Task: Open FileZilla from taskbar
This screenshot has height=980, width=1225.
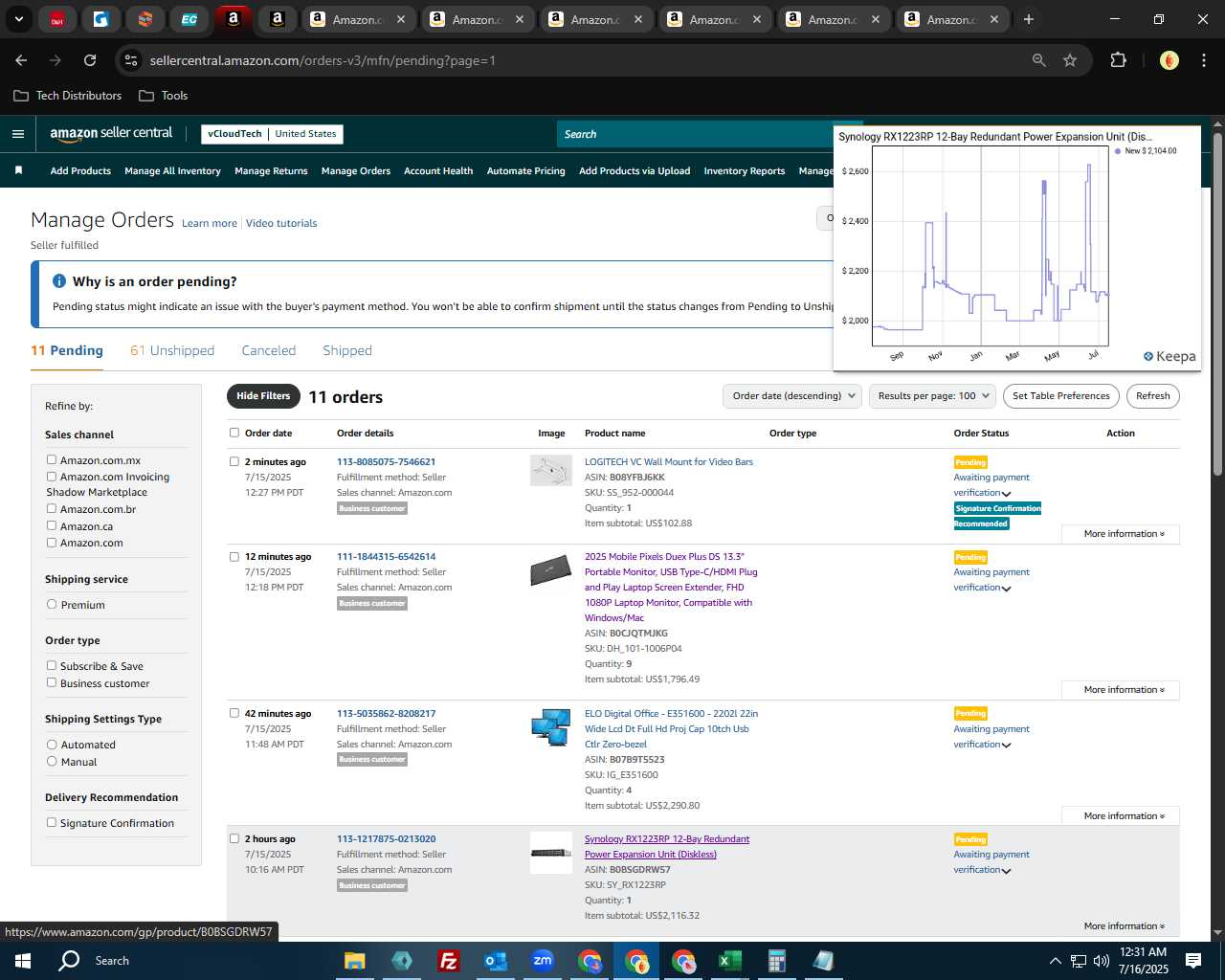Action: point(448,960)
